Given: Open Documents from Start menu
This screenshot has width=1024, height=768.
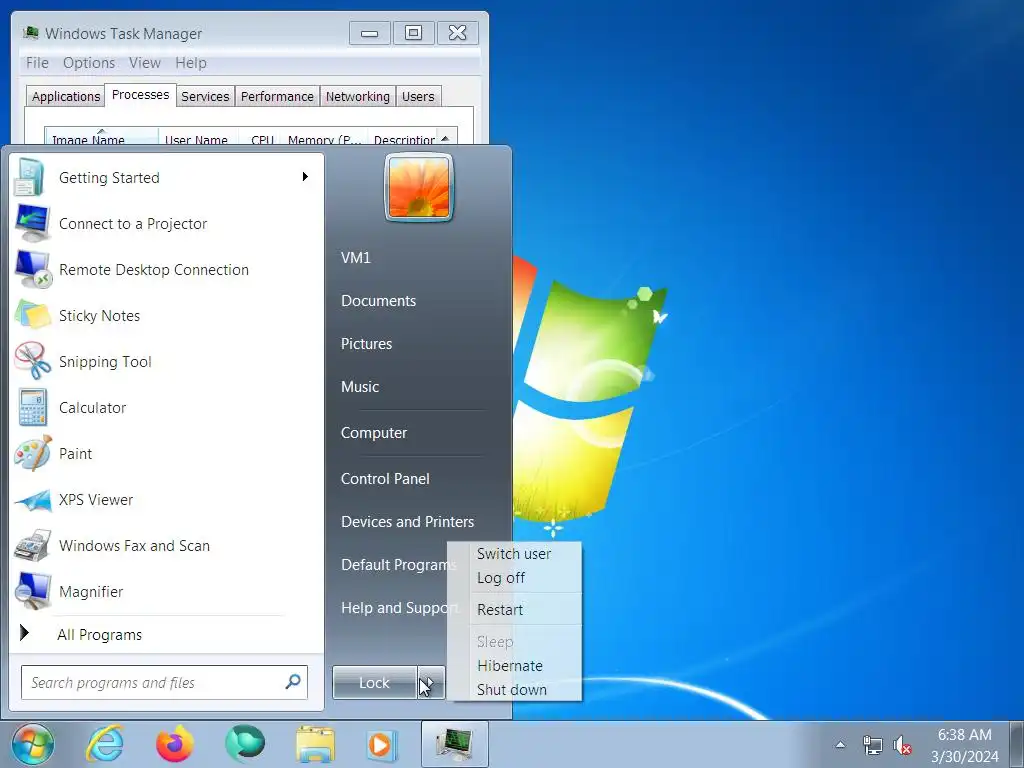Looking at the screenshot, I should (379, 301).
